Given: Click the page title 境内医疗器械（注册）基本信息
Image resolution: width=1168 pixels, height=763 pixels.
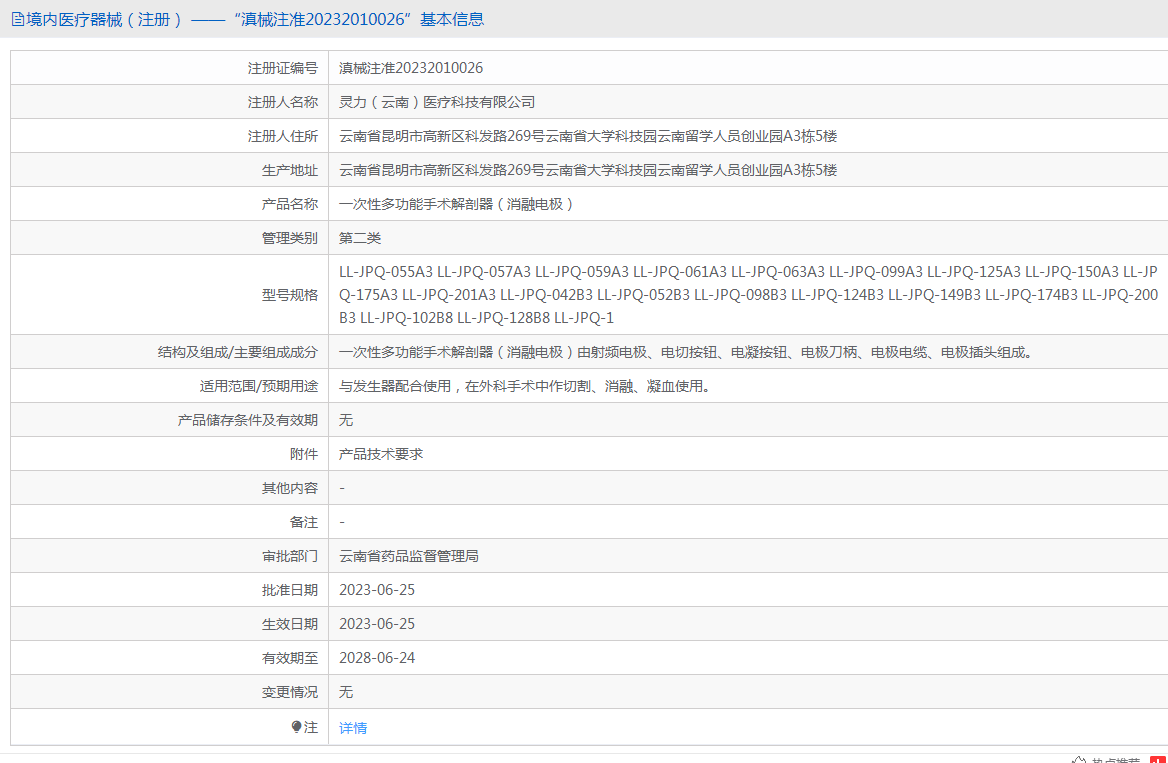Looking at the screenshot, I should click(x=255, y=19).
